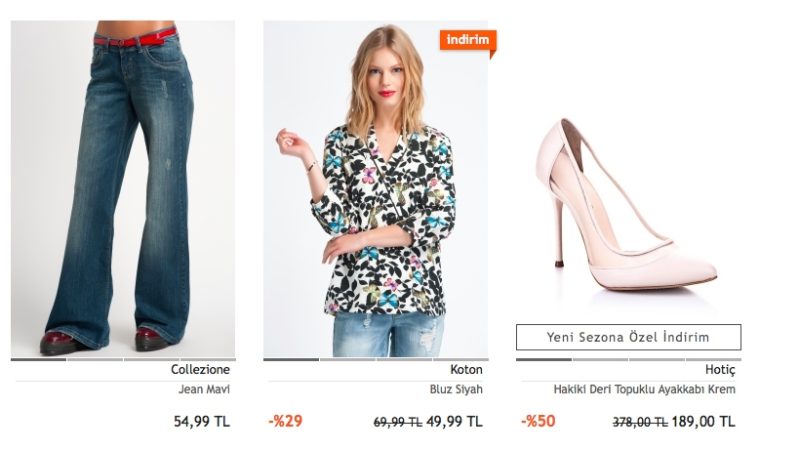Select active first indicator segment under blouse
Image resolution: width=800 pixels, height=450 pixels.
point(291,359)
